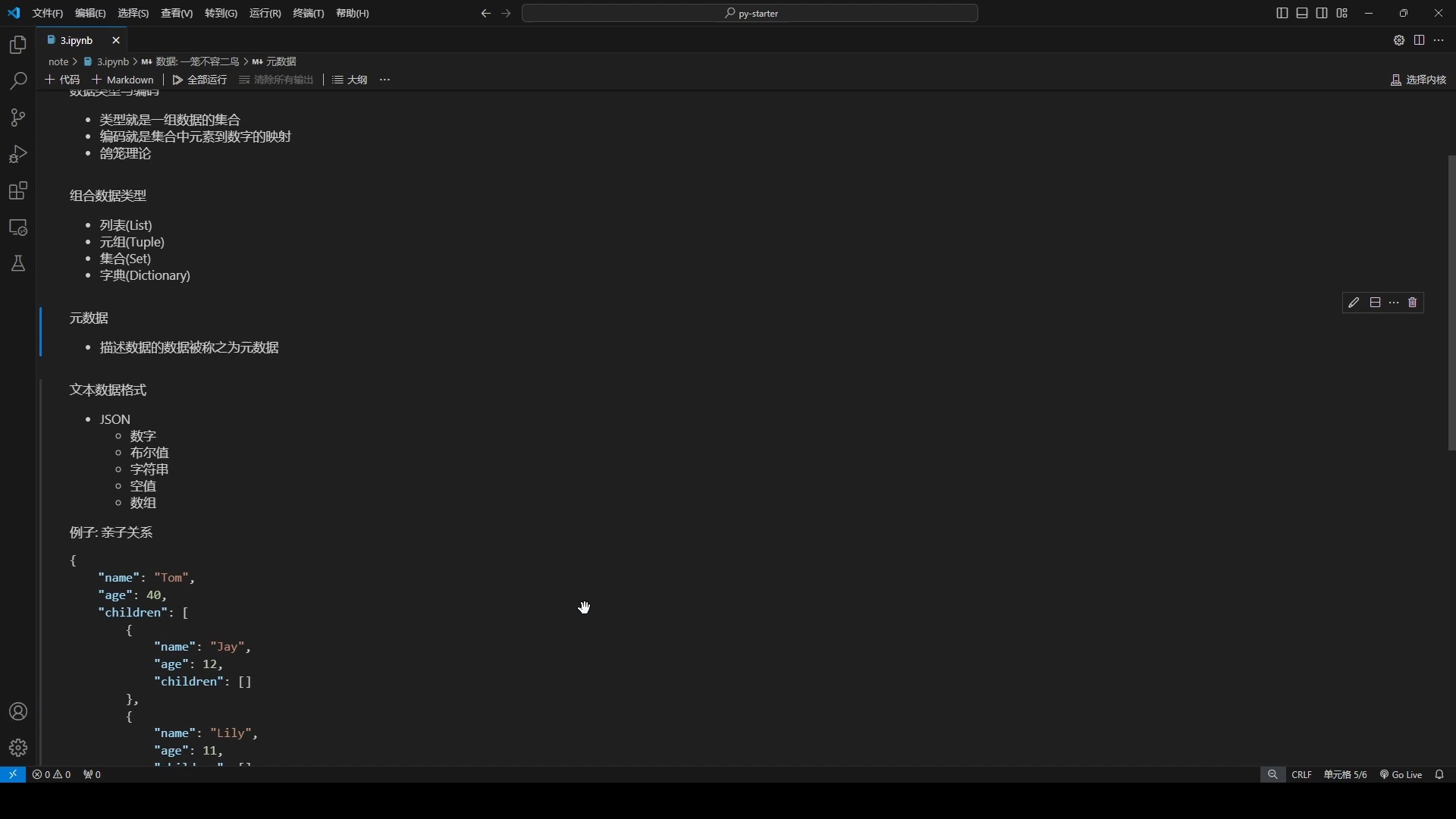Add a new code cell with 代码

tap(62, 80)
